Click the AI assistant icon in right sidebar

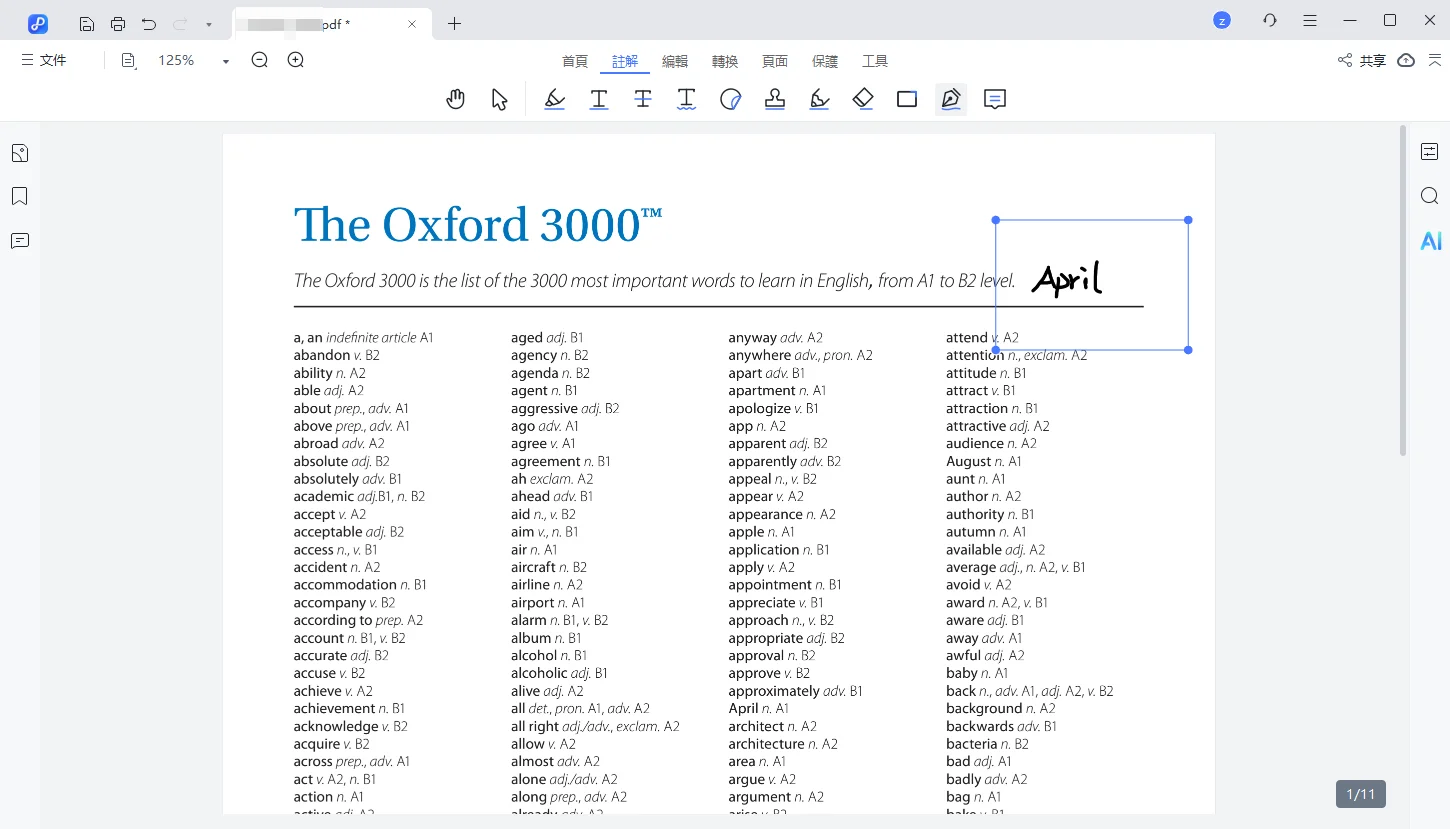pos(1430,241)
